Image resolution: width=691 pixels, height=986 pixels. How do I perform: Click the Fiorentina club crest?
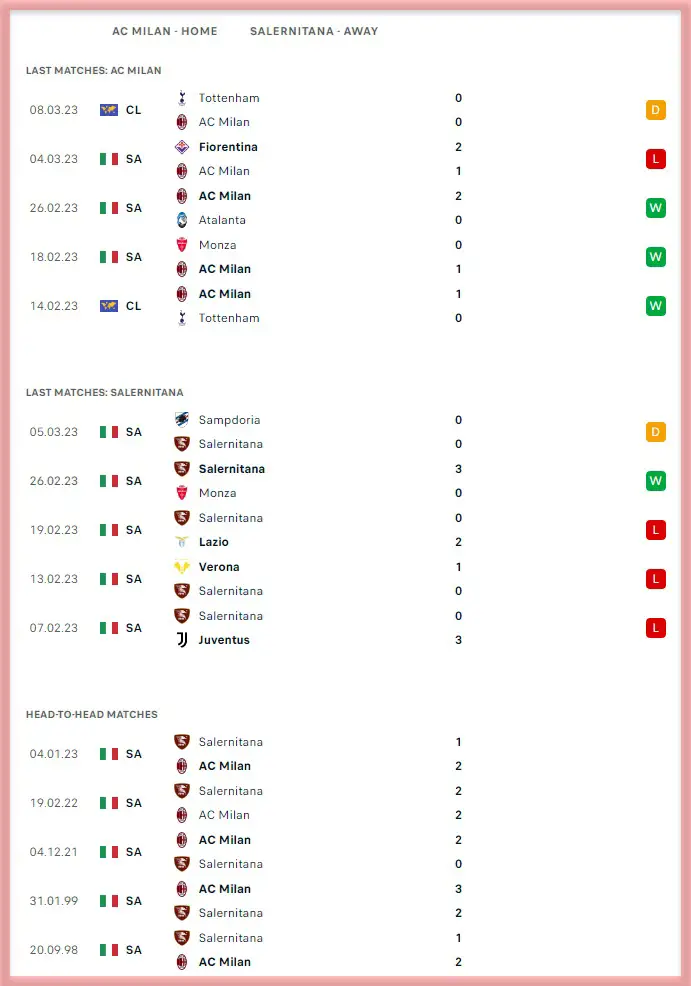(182, 147)
